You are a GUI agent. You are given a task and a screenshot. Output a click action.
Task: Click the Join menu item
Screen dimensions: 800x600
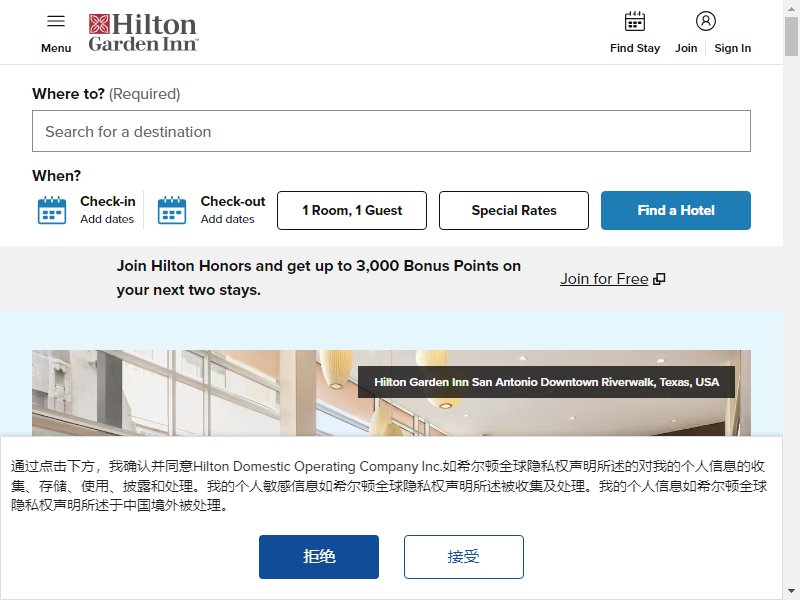tap(686, 48)
